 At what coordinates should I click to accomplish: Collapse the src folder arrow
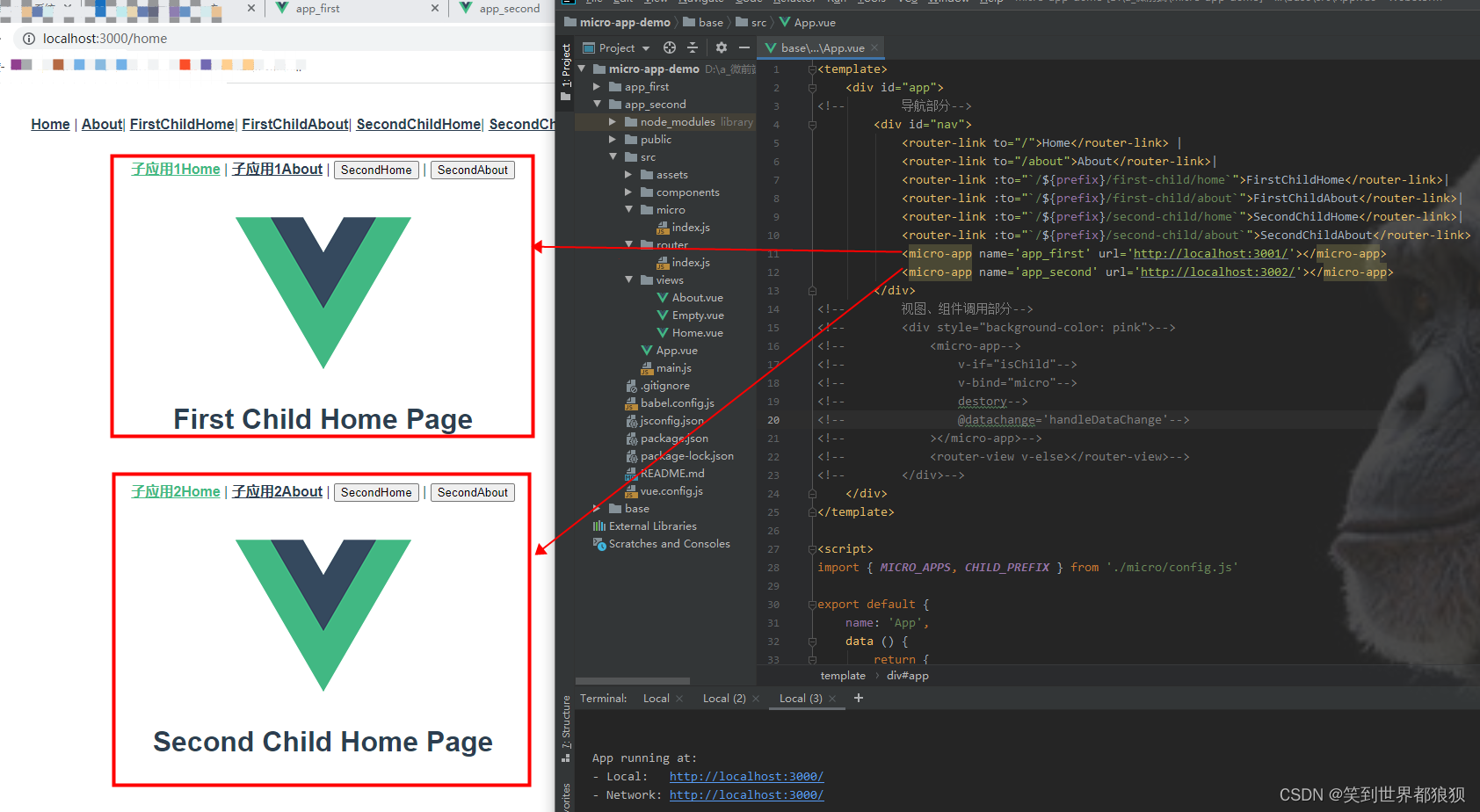point(613,156)
